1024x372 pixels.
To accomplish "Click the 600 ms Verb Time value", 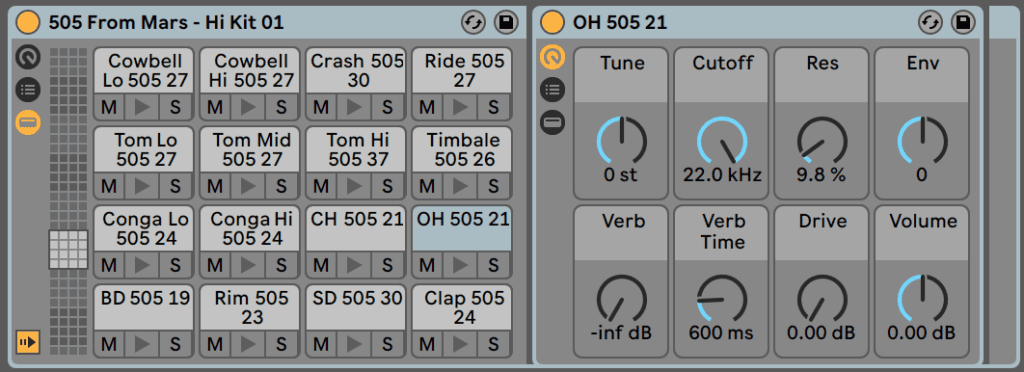I will (x=722, y=333).
